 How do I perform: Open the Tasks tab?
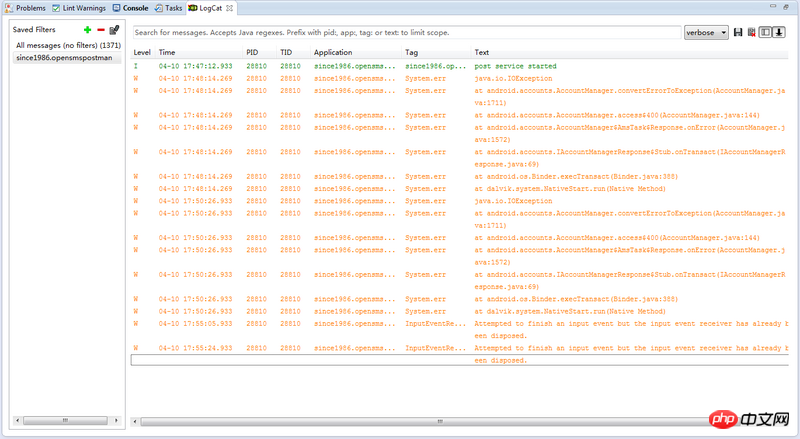[x=169, y=8]
